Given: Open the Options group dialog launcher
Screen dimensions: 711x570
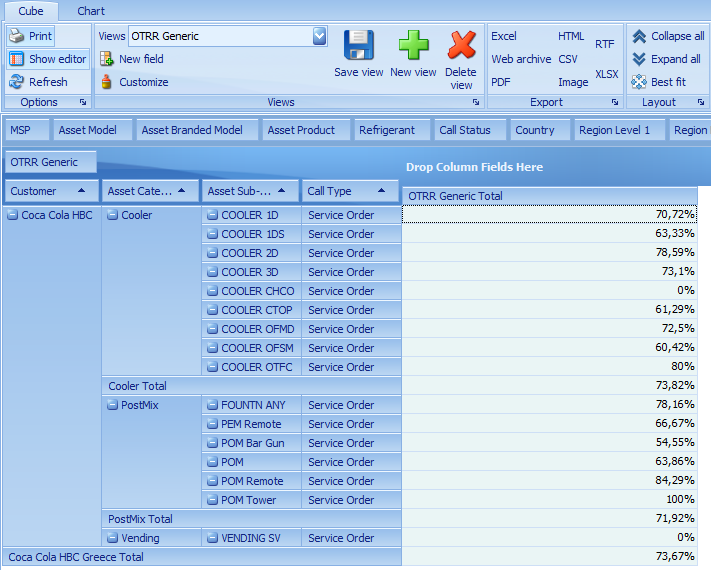Looking at the screenshot, I should 83,102.
